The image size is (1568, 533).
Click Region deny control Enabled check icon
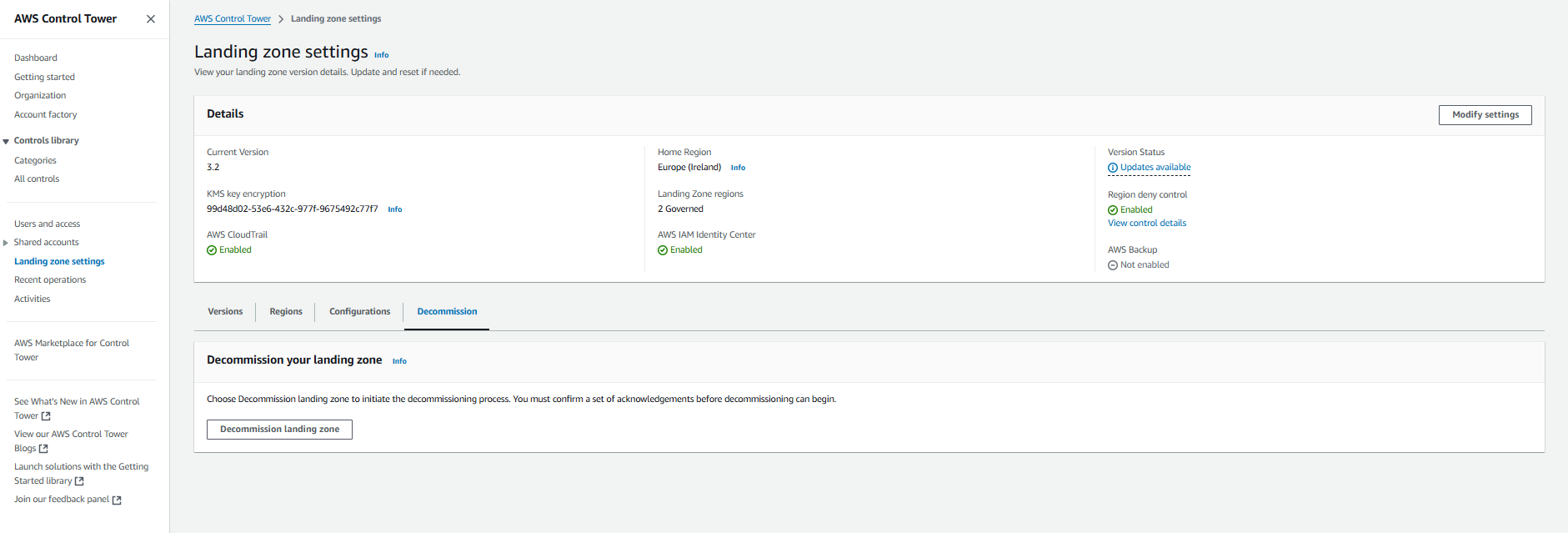point(1113,210)
